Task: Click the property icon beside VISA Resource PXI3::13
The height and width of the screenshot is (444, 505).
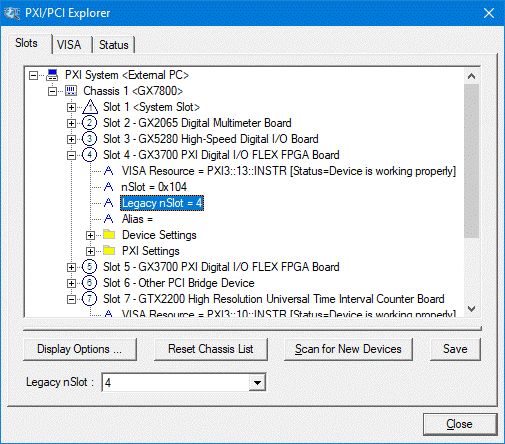Action: click(x=108, y=171)
